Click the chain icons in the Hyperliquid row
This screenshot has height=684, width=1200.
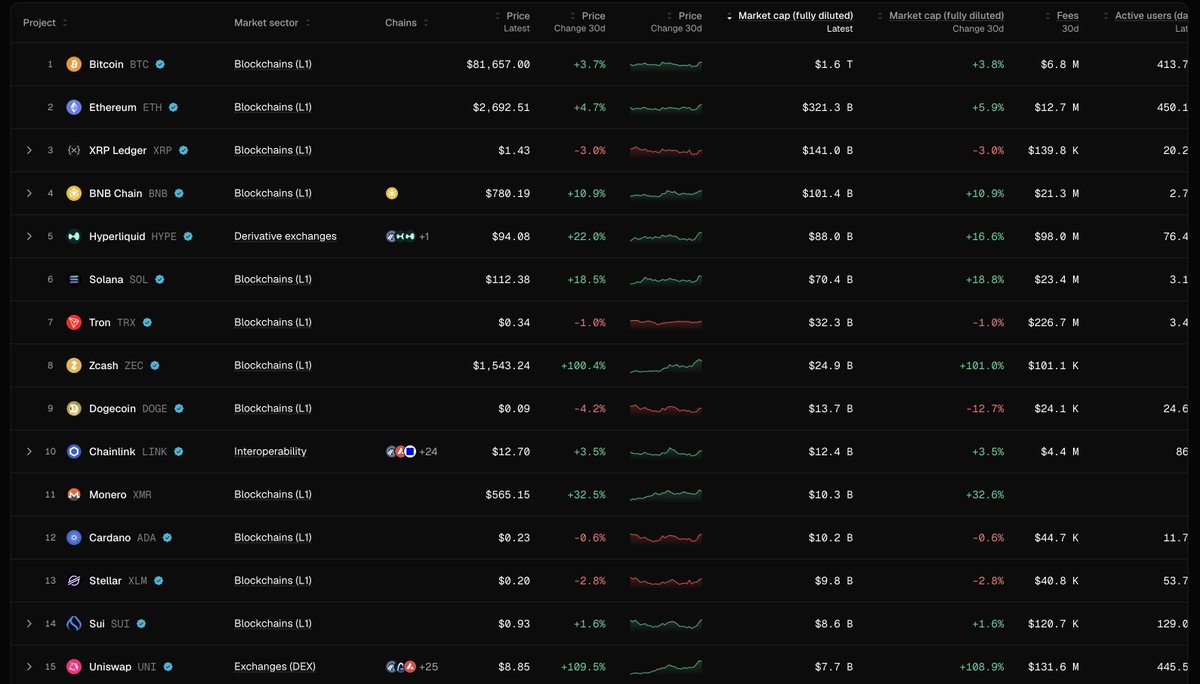point(400,236)
